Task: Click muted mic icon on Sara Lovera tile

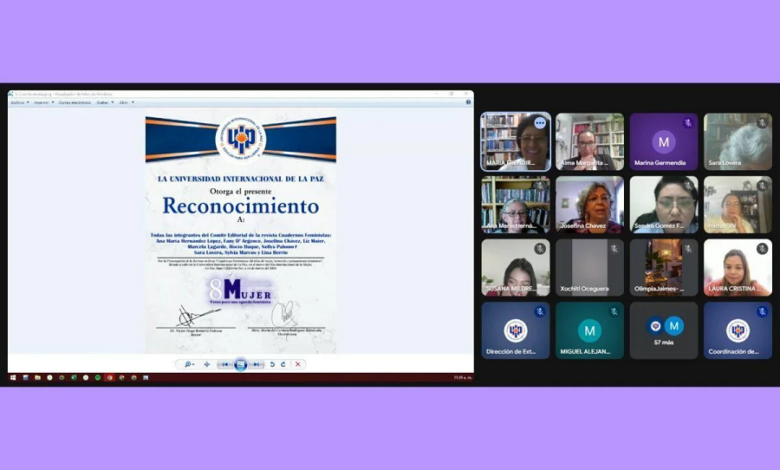Action: tap(762, 123)
